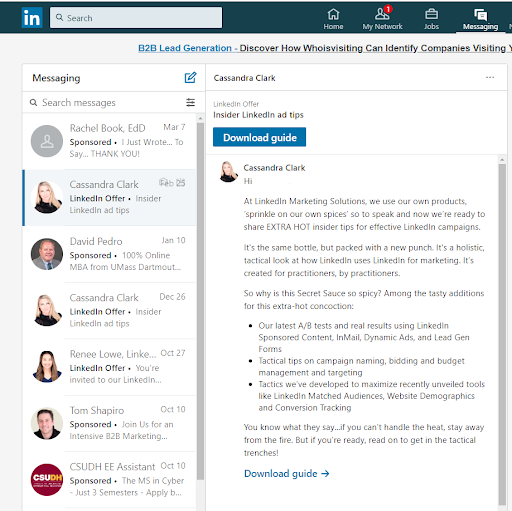The image size is (512, 511).
Task: Click 'Insider LinkedIn ad tips' subject
Action: point(258,115)
